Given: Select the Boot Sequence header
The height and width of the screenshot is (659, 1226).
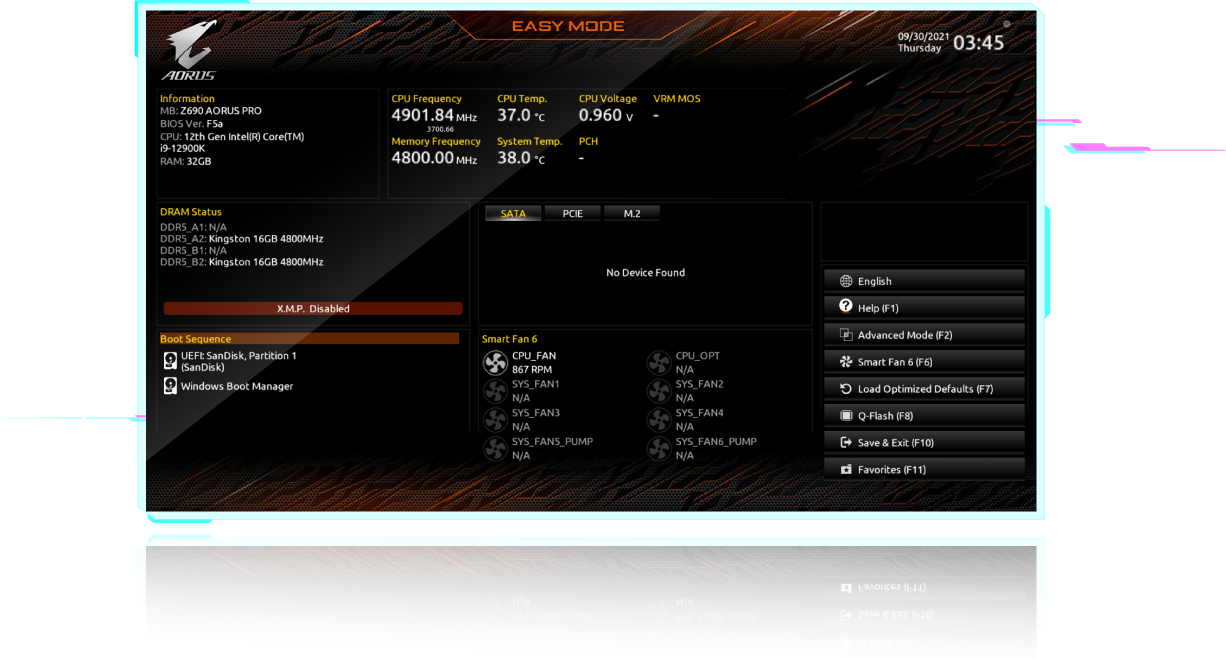Looking at the screenshot, I should point(309,339).
